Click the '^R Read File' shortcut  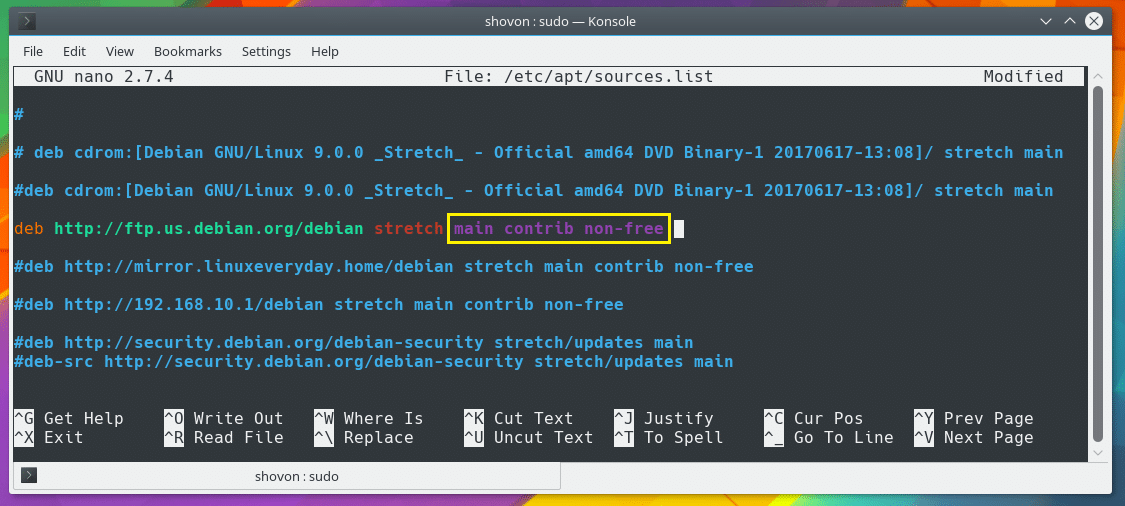223,437
